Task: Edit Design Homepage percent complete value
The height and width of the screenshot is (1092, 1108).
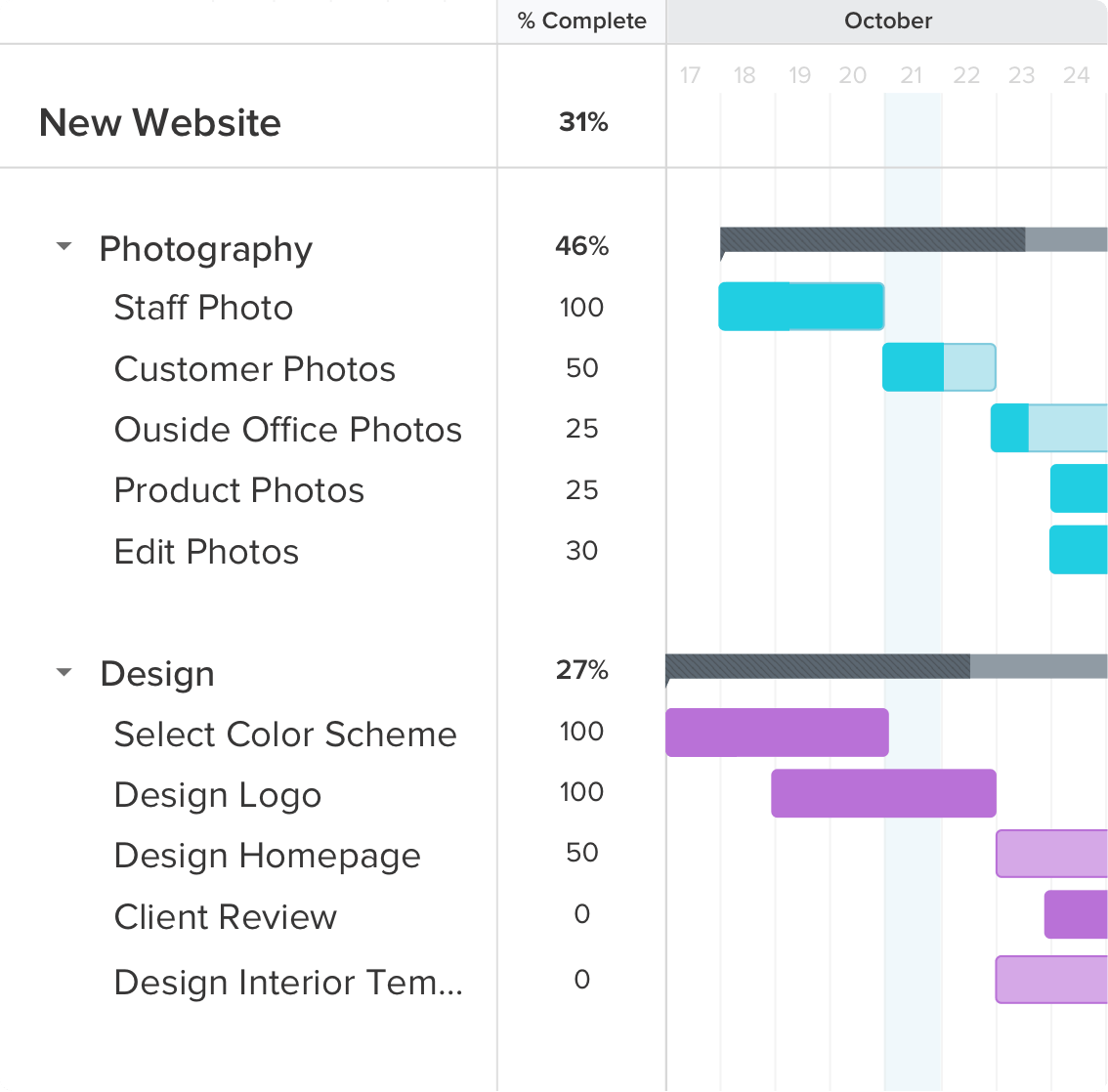Action: click(x=581, y=854)
